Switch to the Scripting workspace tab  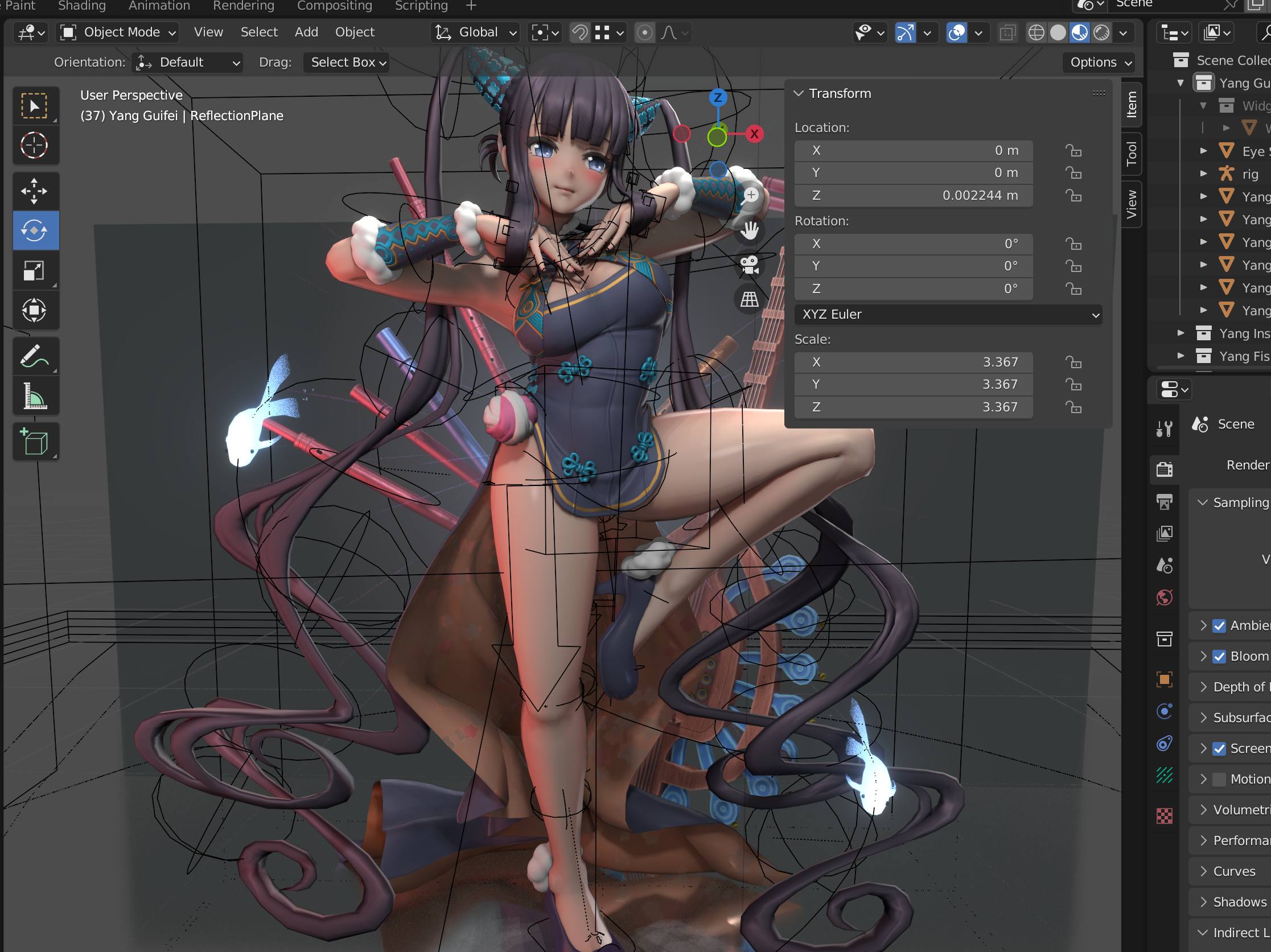coord(421,6)
